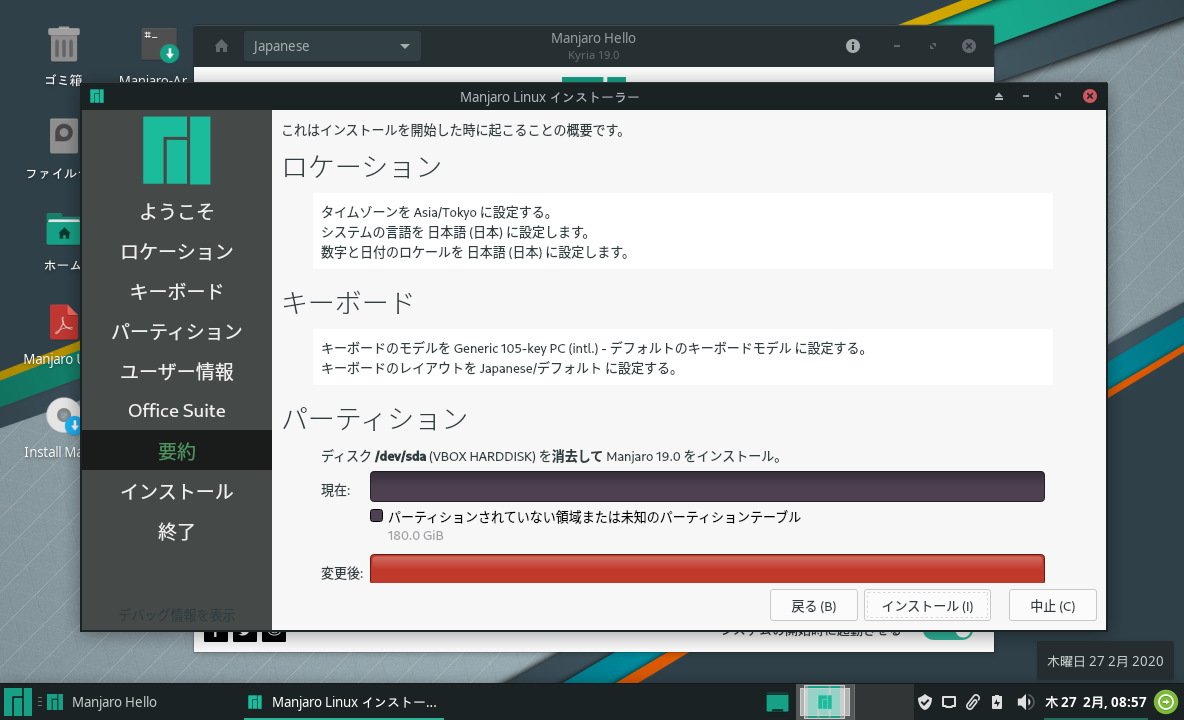Click the dark 現在 partition bar

tap(707, 487)
